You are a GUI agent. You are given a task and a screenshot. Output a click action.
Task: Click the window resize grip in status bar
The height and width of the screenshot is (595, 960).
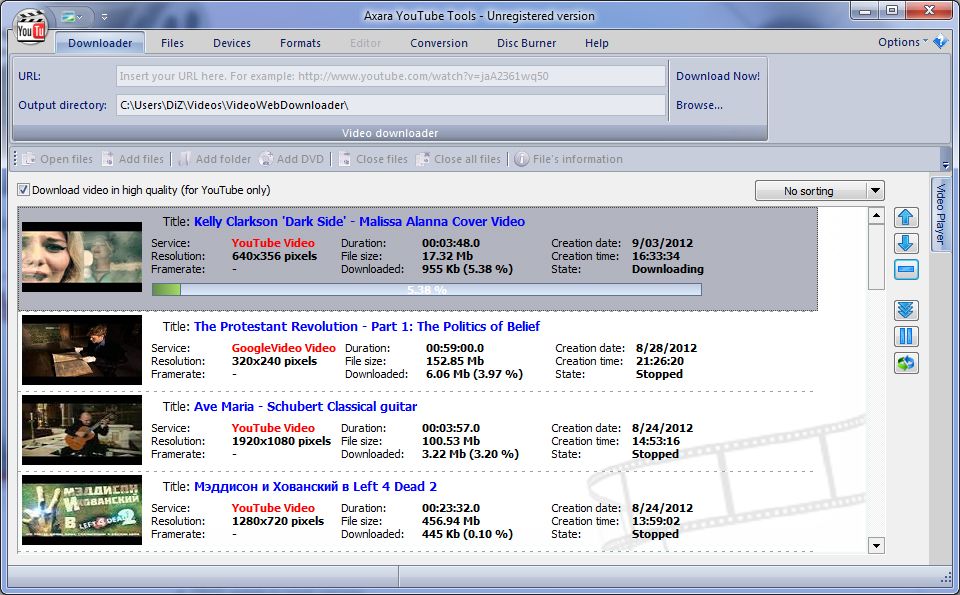tap(946, 578)
